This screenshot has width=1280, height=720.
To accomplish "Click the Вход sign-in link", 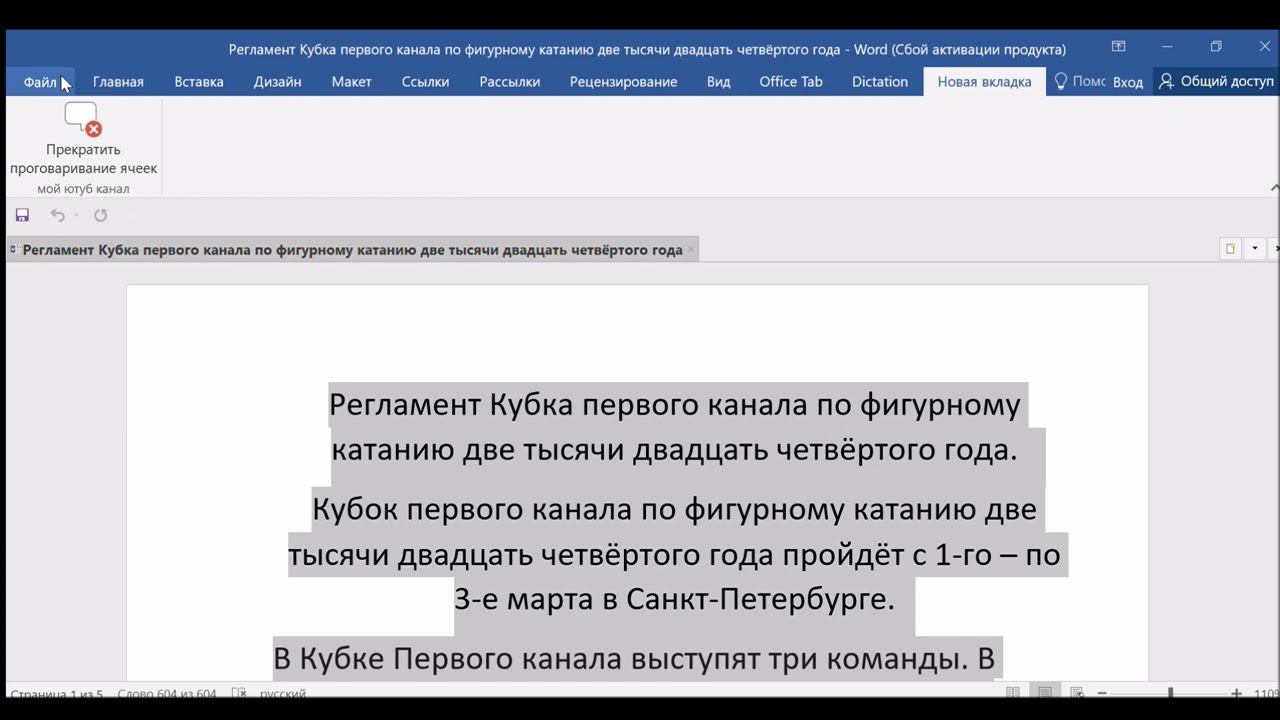I will [1128, 82].
